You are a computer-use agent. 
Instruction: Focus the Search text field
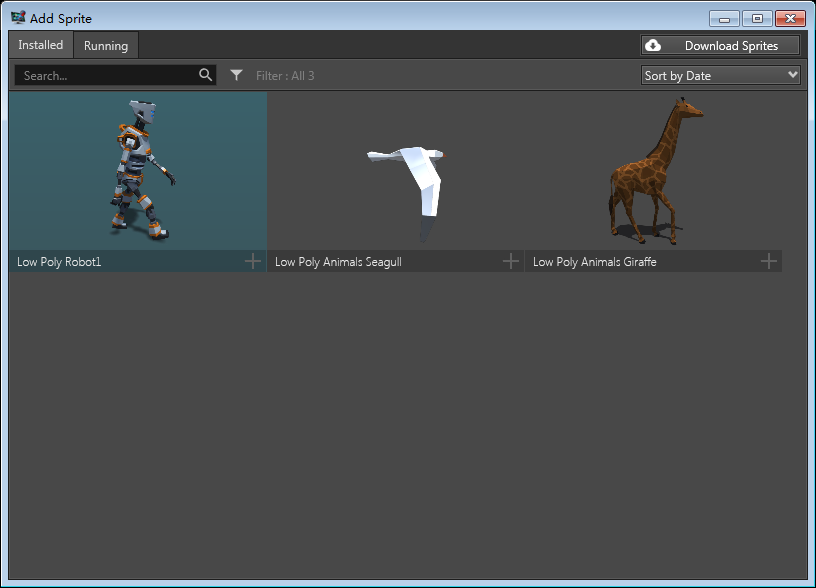click(105, 75)
